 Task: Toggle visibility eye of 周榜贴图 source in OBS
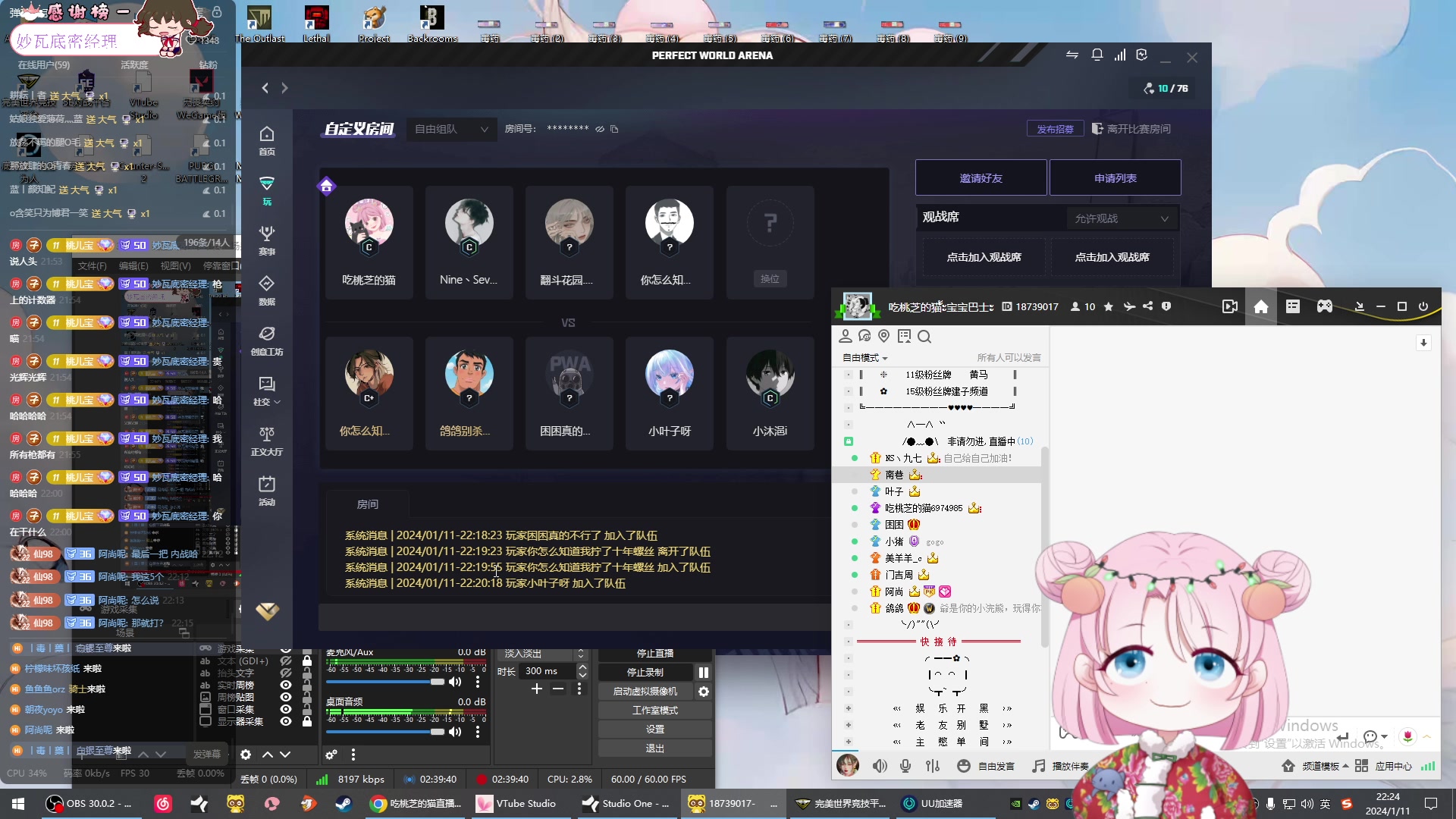[286, 697]
